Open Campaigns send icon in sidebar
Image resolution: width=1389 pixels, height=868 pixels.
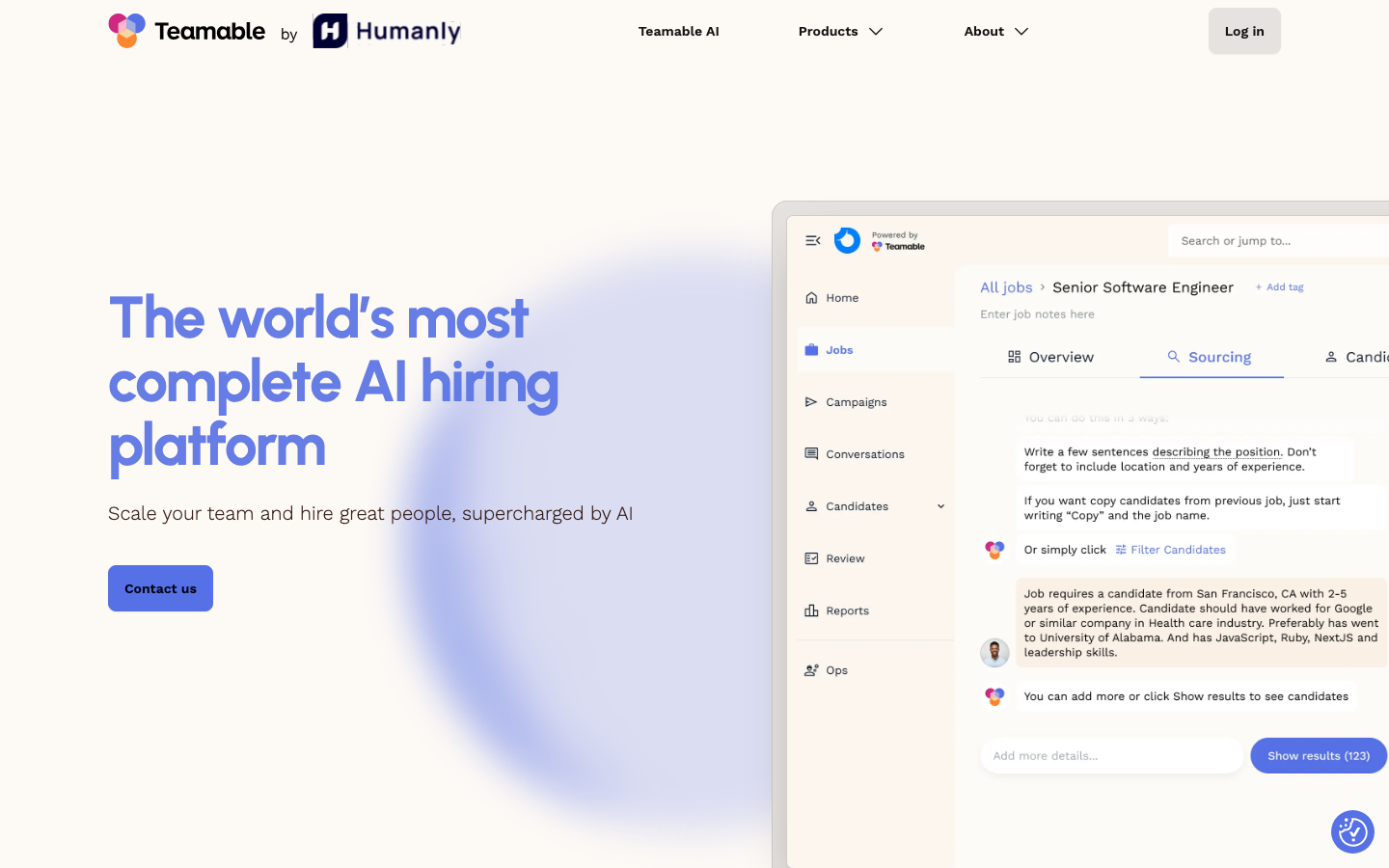pyautogui.click(x=811, y=402)
